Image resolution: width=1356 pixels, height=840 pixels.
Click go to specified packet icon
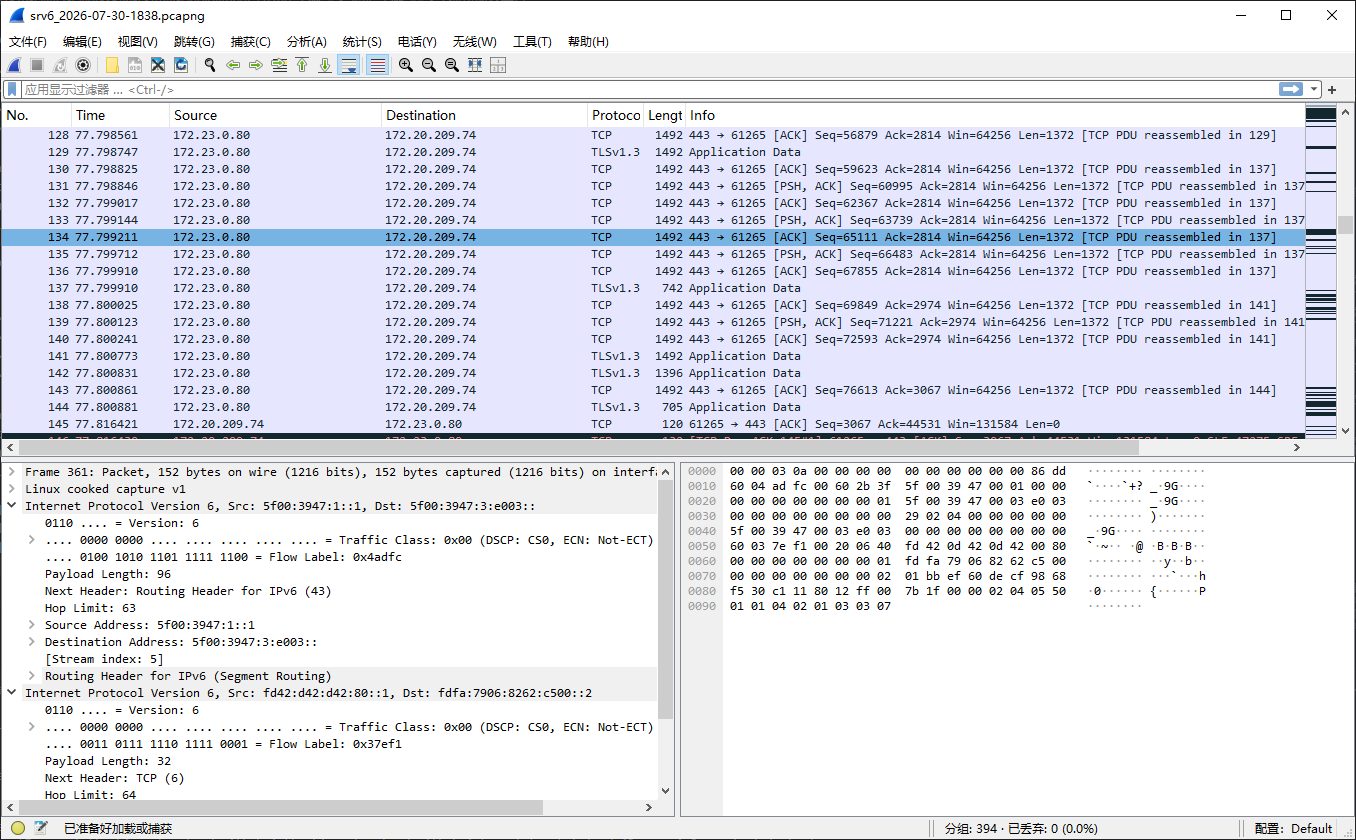[279, 65]
